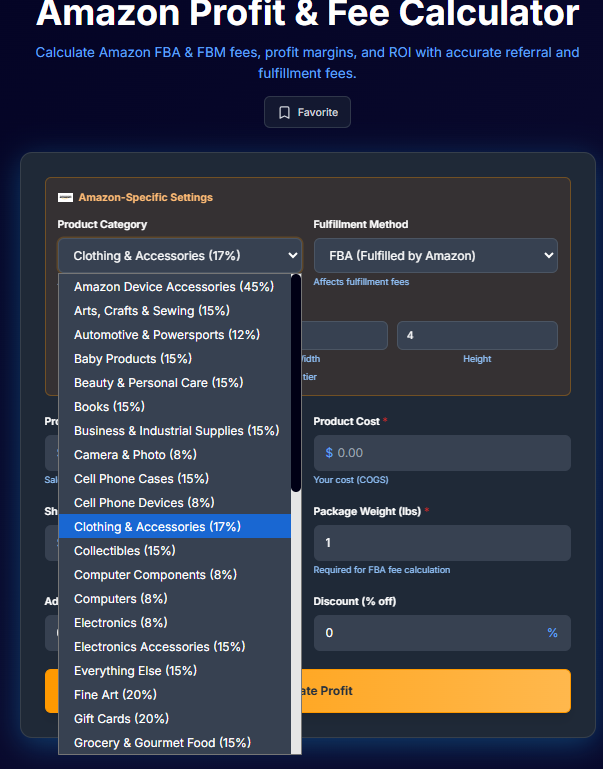Pick Electronics Accessories (15%)
603x769 pixels.
tap(175, 647)
